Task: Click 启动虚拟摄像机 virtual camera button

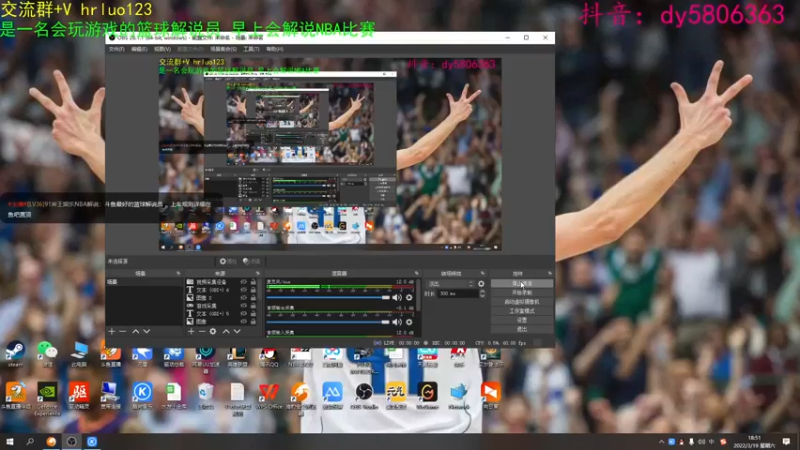Action: click(521, 302)
